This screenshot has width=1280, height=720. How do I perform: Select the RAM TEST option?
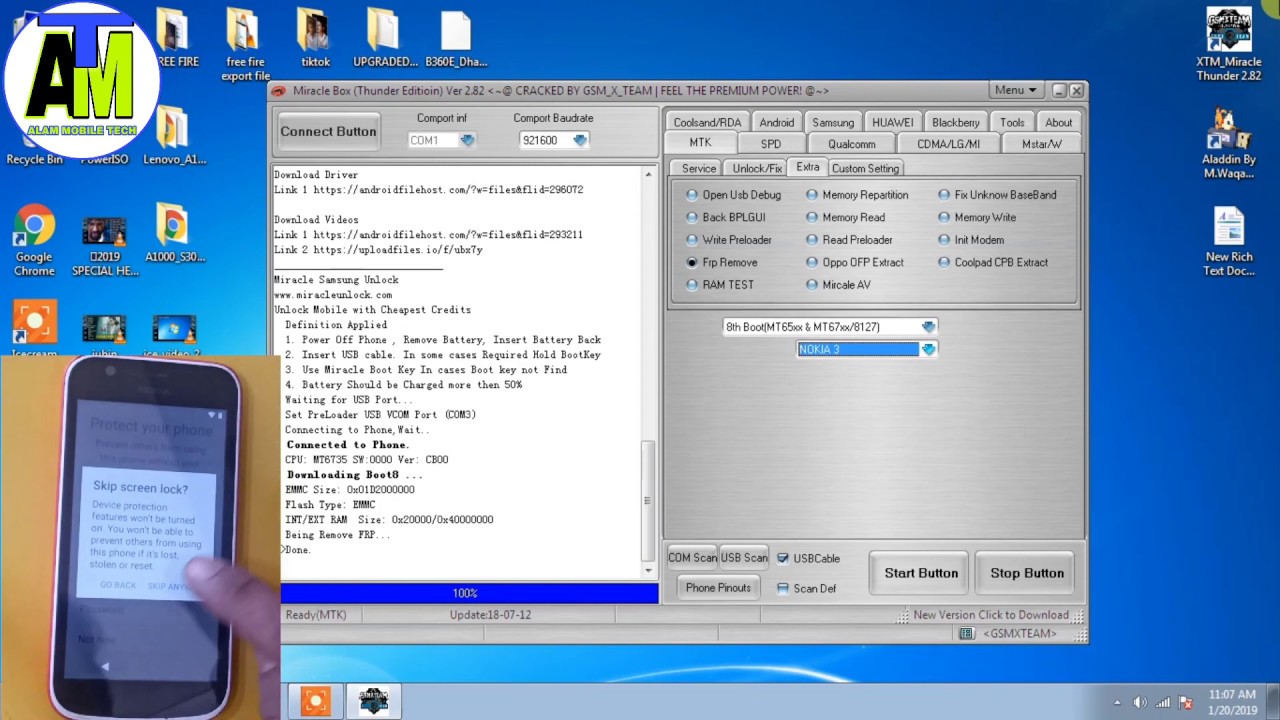(x=720, y=285)
